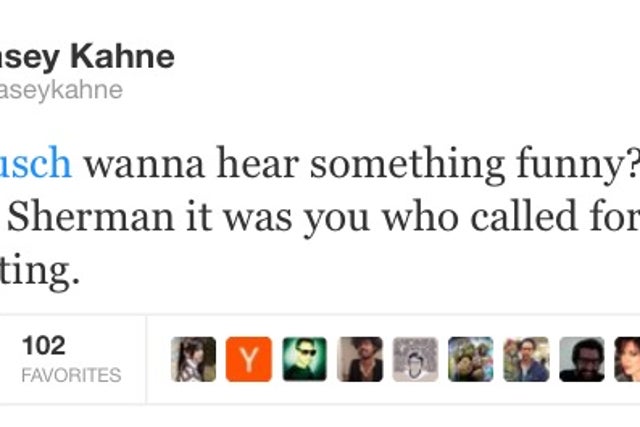The height and width of the screenshot is (427, 640).
Task: Click the phrase 'it was' in the tweet
Action: 239,218
